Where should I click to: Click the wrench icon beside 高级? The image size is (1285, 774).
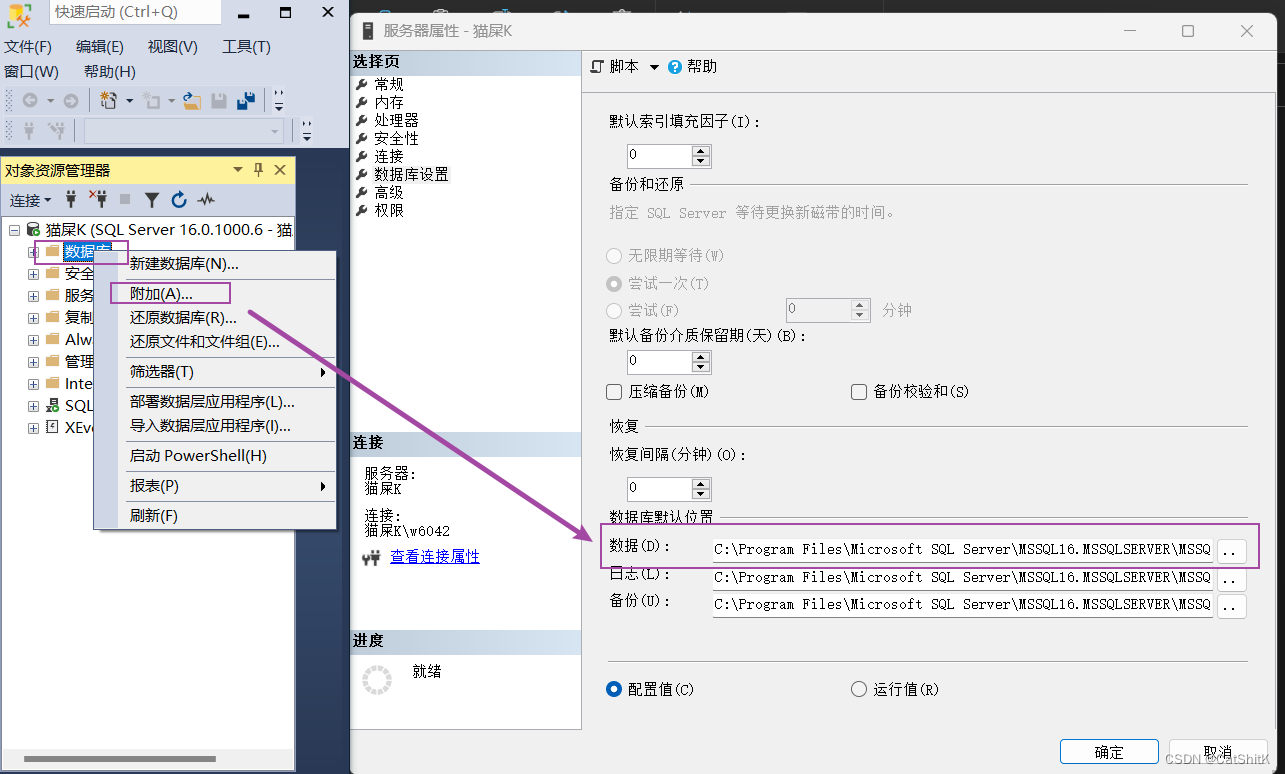(362, 193)
